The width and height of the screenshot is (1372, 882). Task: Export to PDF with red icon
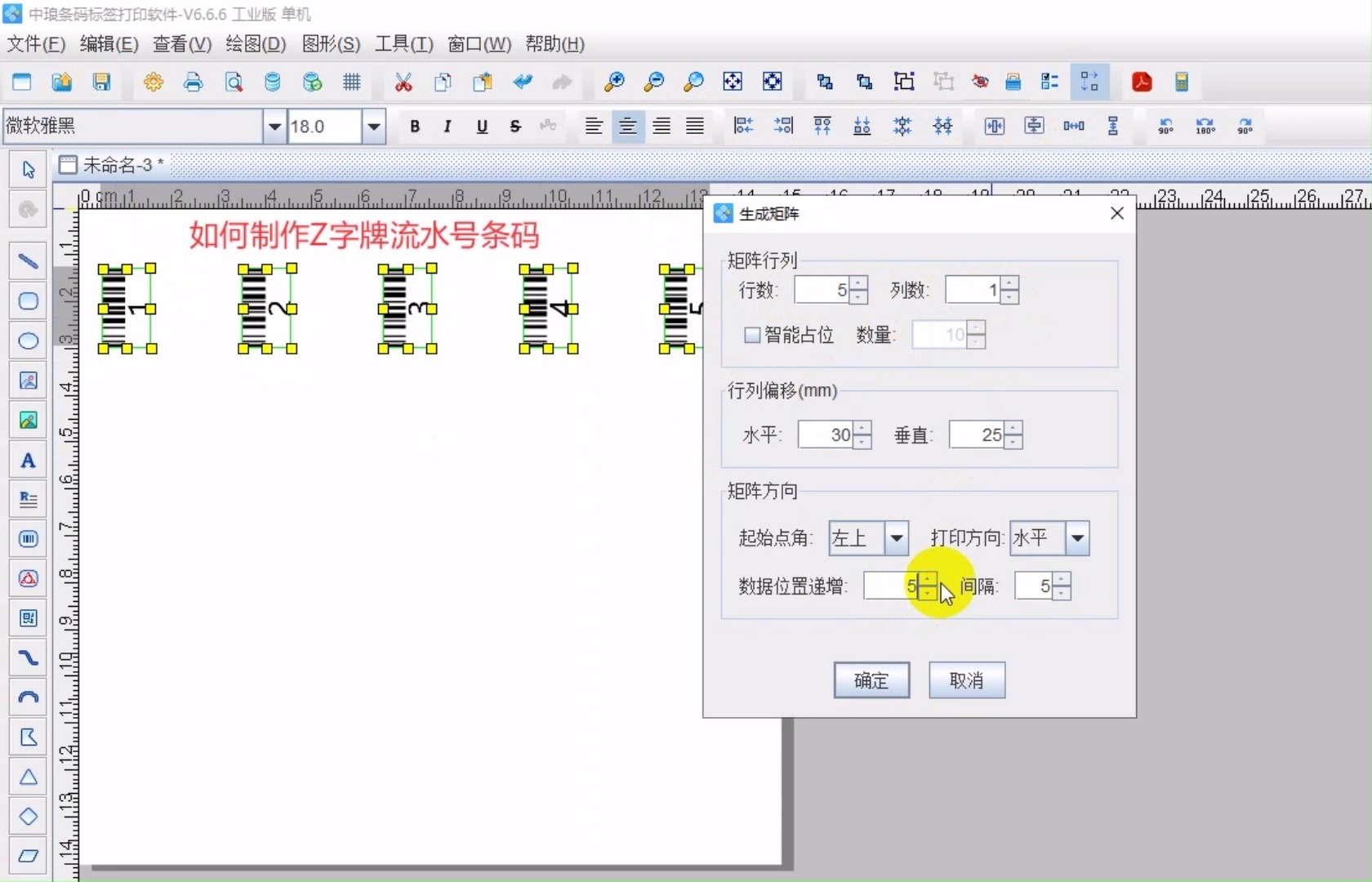1142,82
